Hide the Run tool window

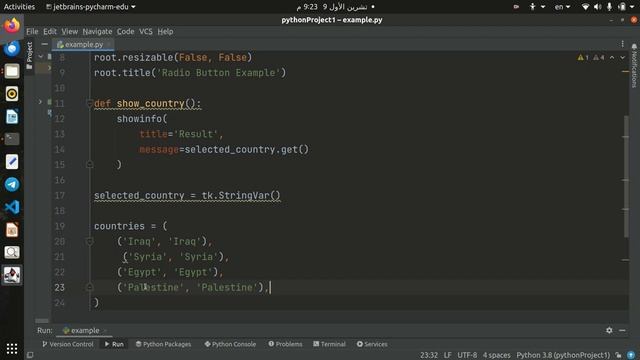[622, 330]
